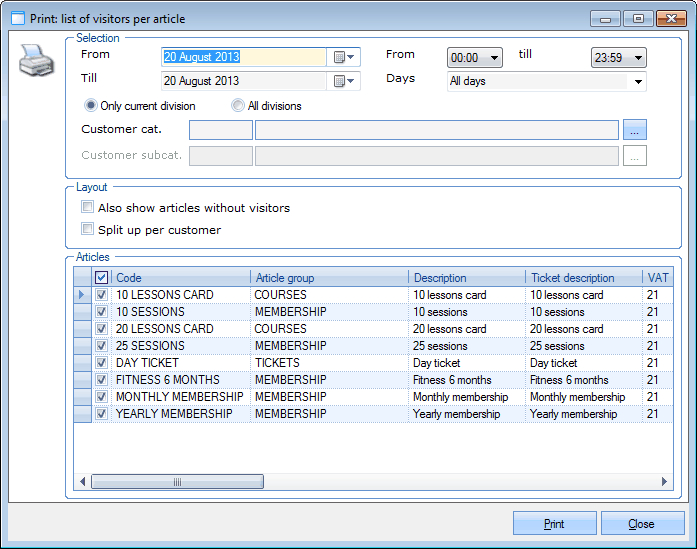The image size is (697, 549).
Task: Open calendar picker for From date
Action: (x=343, y=57)
